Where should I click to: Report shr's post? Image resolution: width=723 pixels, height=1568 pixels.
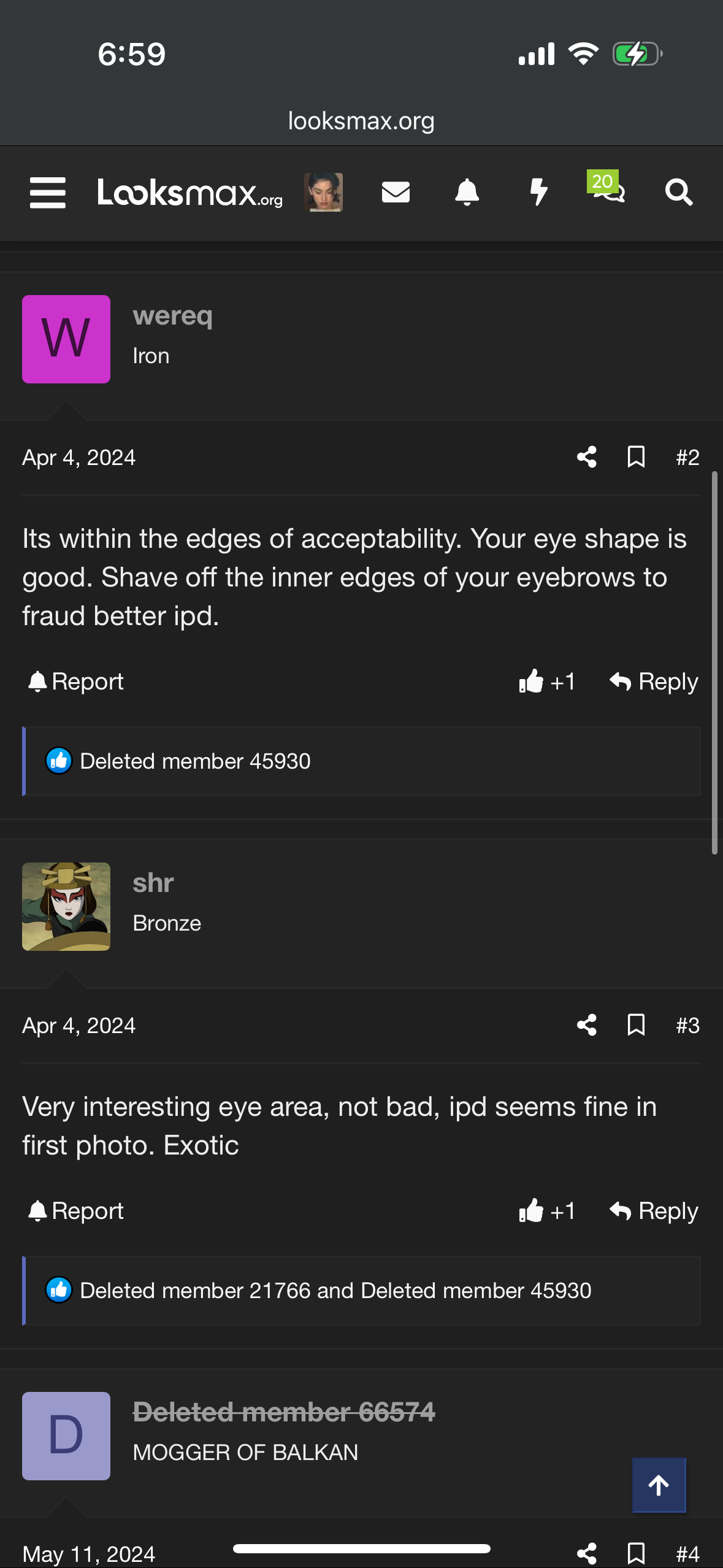tap(76, 1211)
